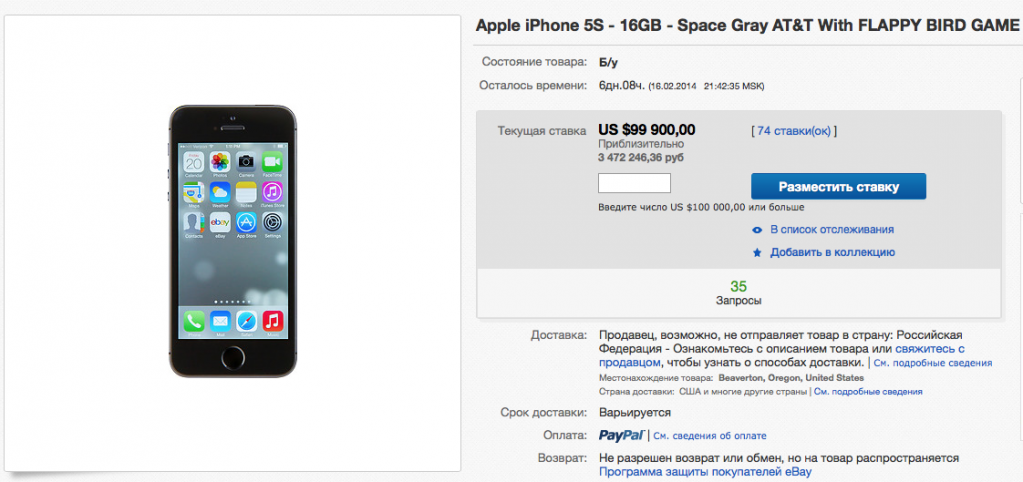Image resolution: width=1023 pixels, height=482 pixels.
Task: Open the "74 ставки(ок)" bid history link
Action: tap(792, 131)
